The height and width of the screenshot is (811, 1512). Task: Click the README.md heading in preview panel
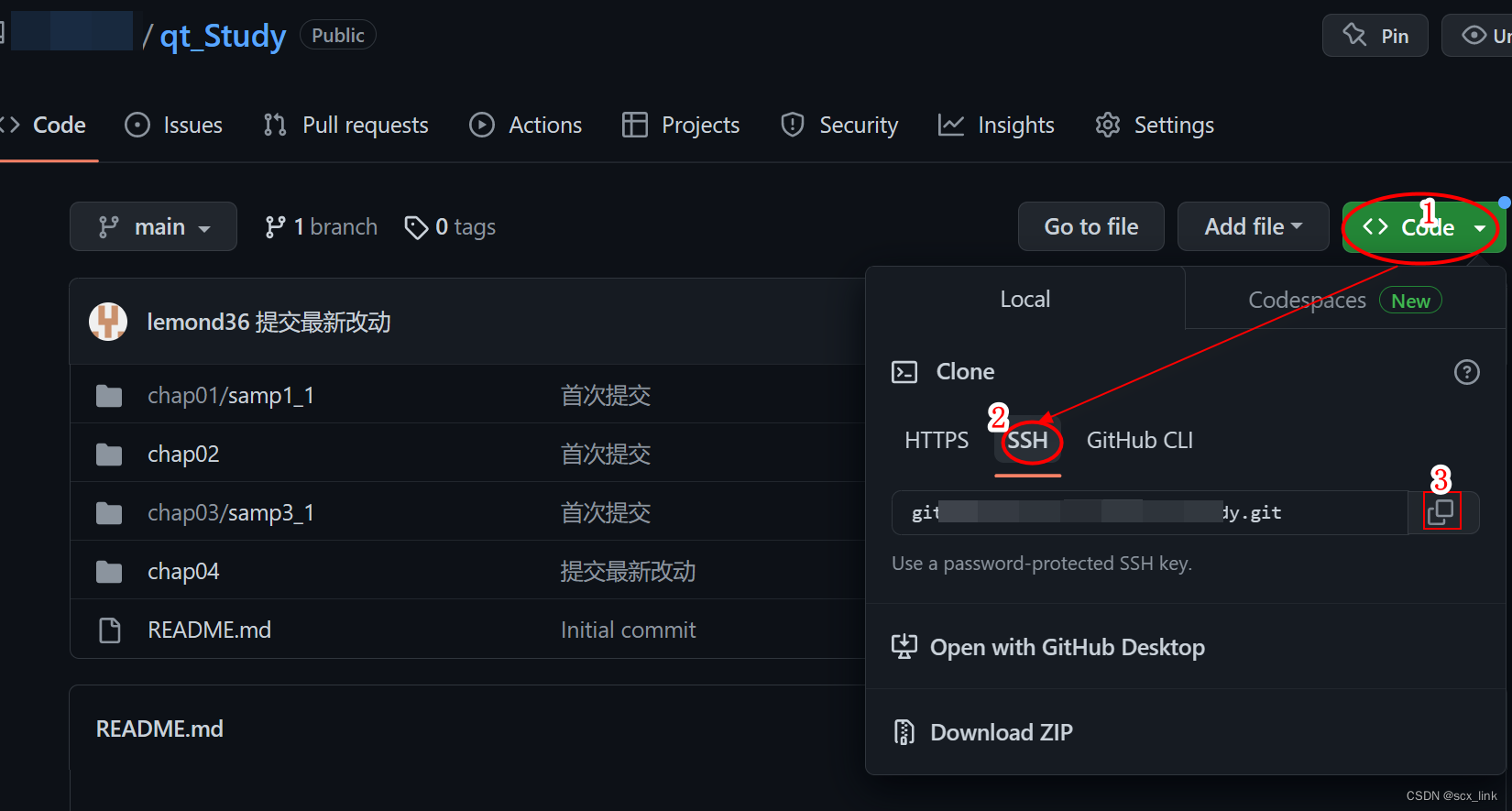[159, 729]
